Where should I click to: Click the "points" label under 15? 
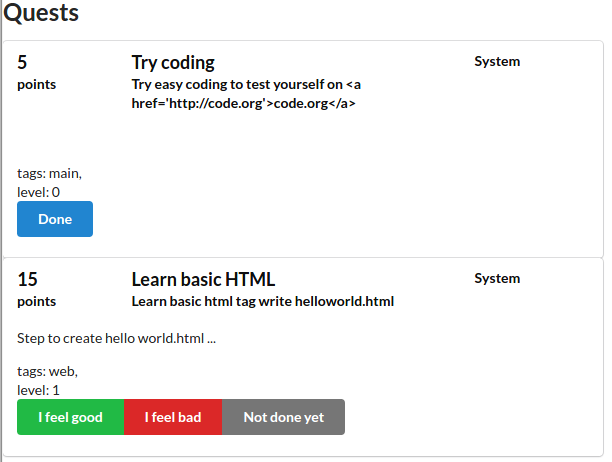coord(37,301)
